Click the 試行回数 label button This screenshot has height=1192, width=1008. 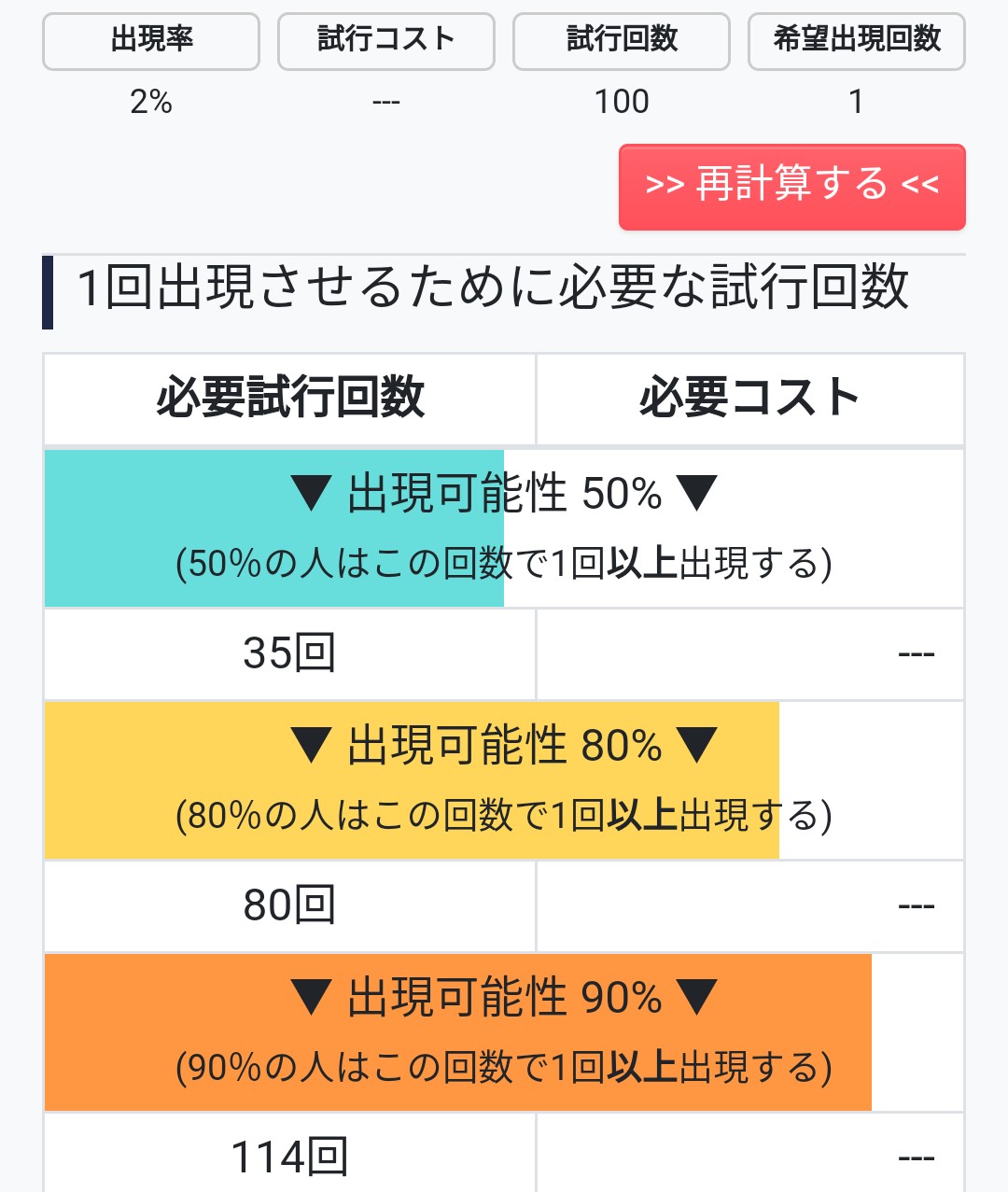pyautogui.click(x=622, y=41)
